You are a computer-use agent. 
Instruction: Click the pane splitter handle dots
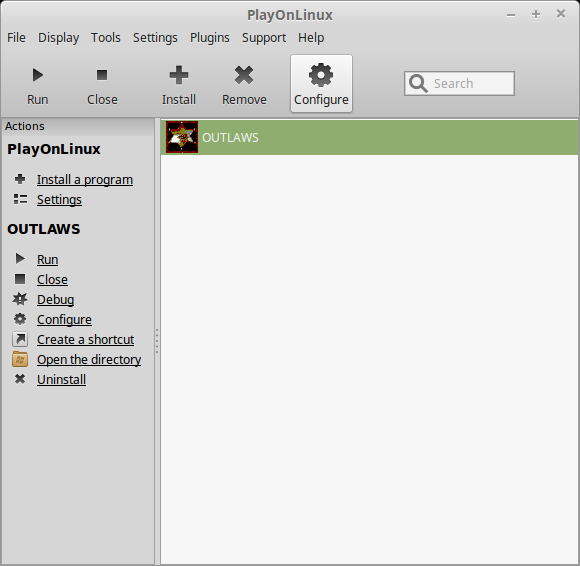(157, 341)
